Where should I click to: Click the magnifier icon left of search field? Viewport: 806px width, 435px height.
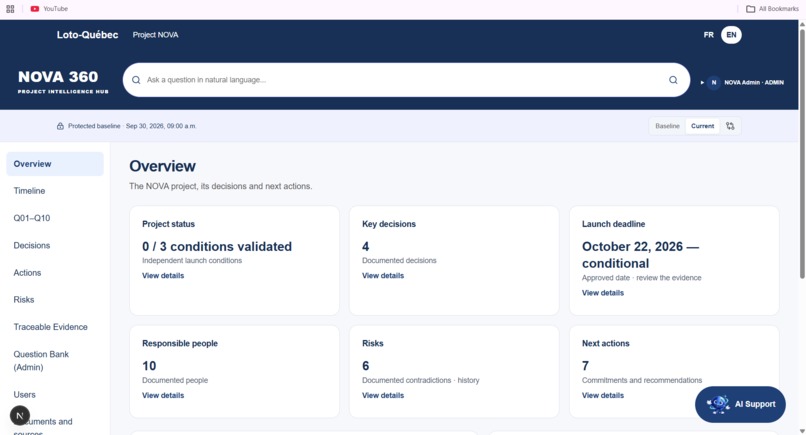[136, 80]
